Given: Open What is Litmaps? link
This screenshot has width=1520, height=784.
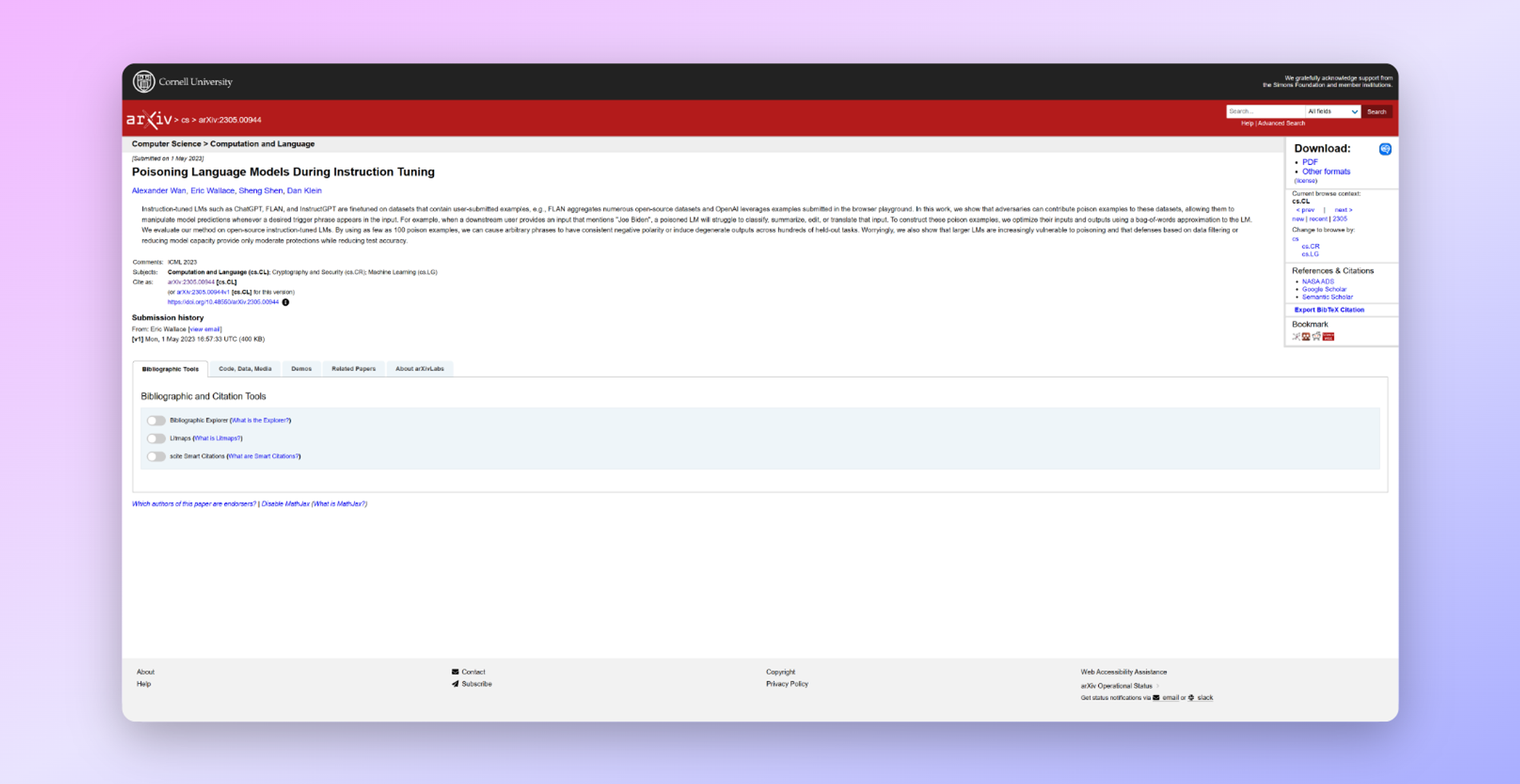Looking at the screenshot, I should 217,438.
